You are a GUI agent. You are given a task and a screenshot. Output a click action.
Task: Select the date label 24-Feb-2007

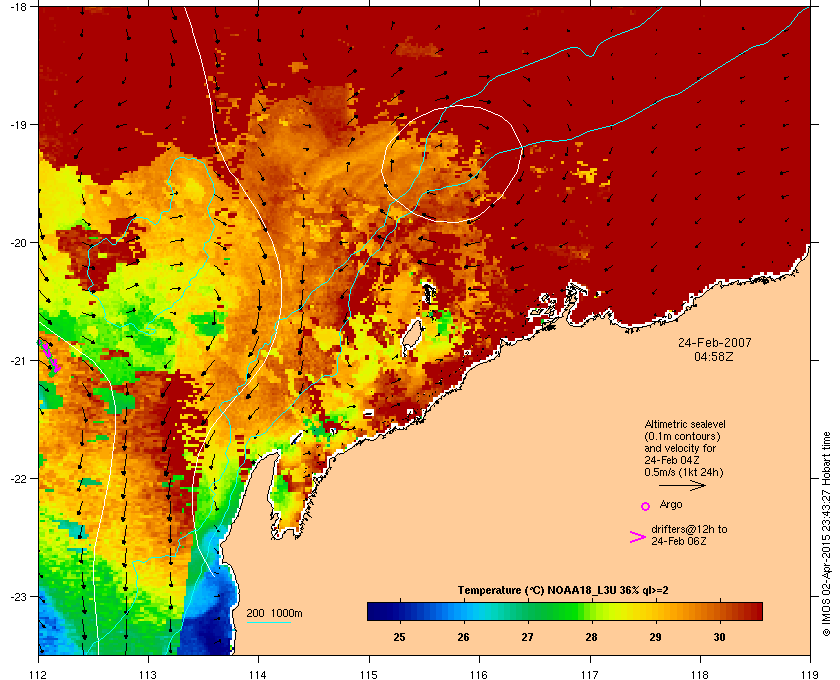(x=715, y=342)
